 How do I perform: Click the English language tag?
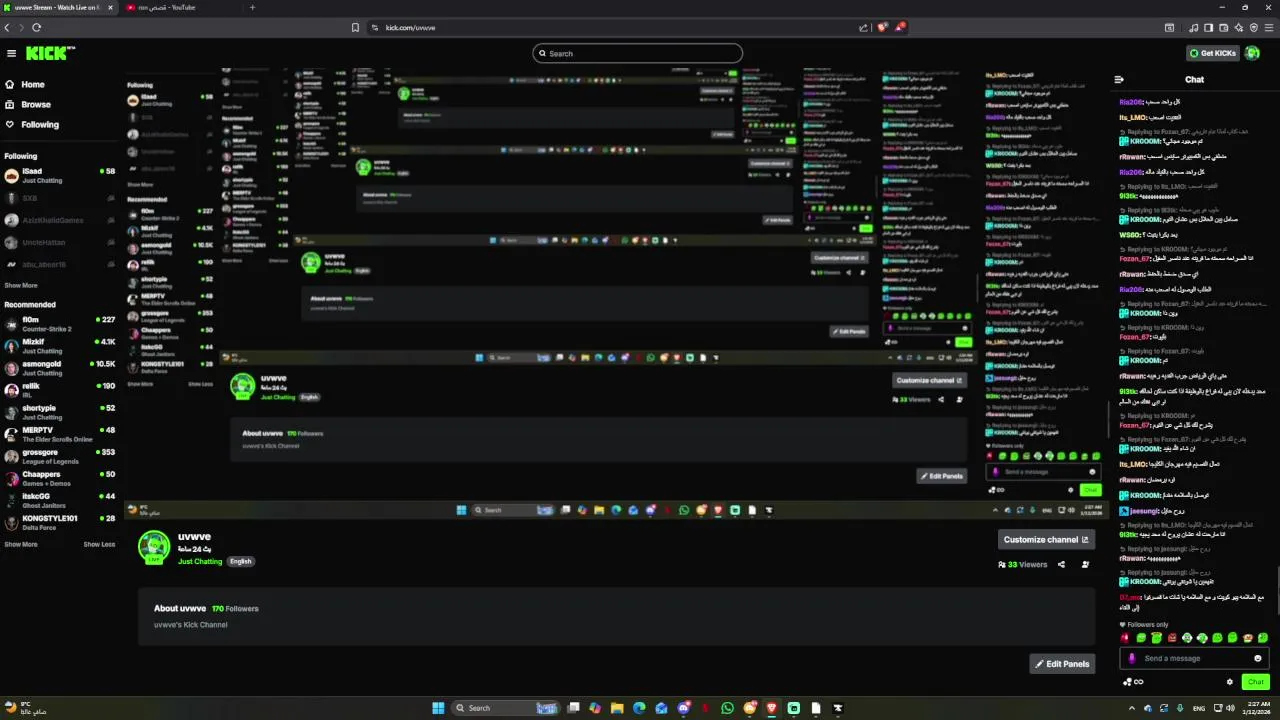click(x=241, y=561)
